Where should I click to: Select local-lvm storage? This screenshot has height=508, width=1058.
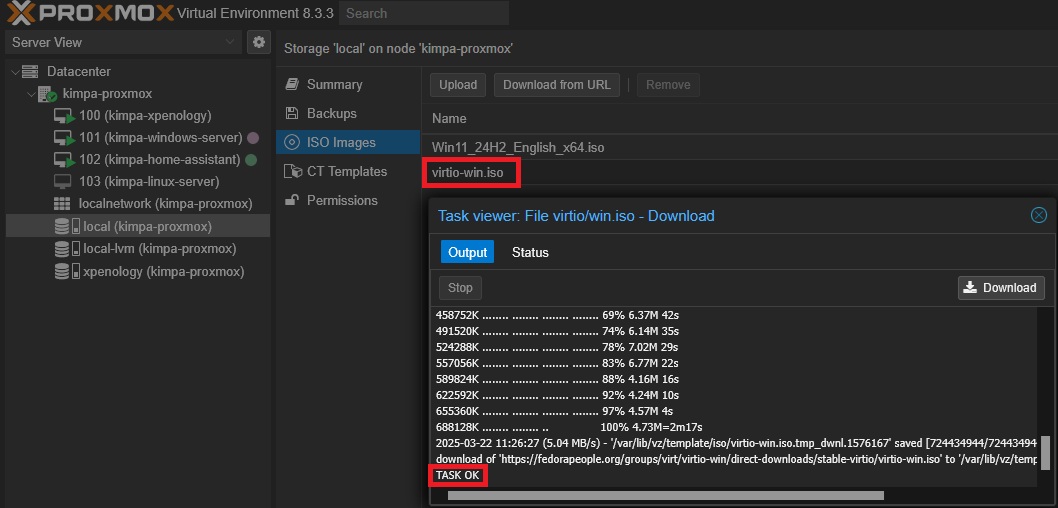pyautogui.click(x=159, y=248)
